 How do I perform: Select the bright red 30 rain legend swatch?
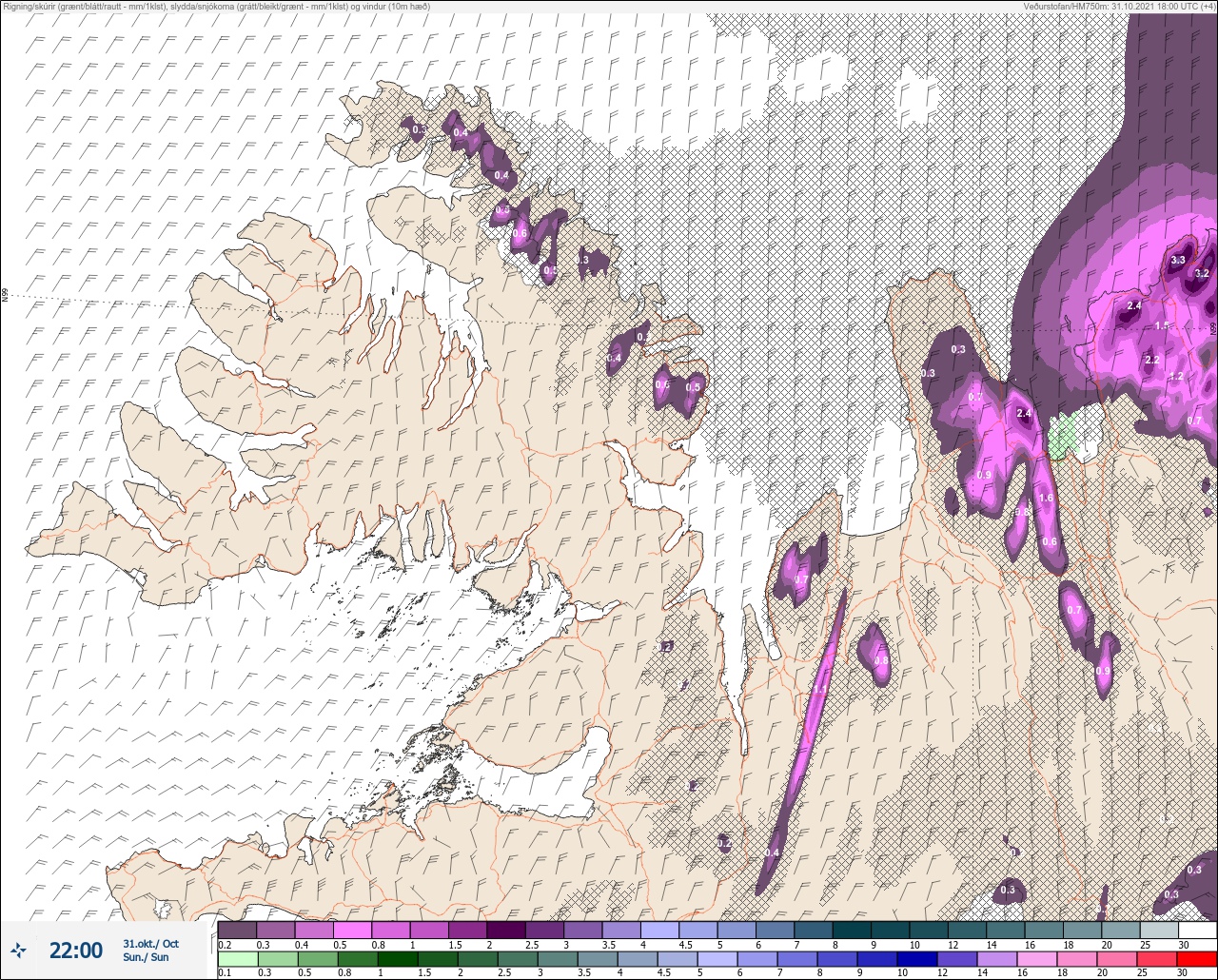[1197, 958]
